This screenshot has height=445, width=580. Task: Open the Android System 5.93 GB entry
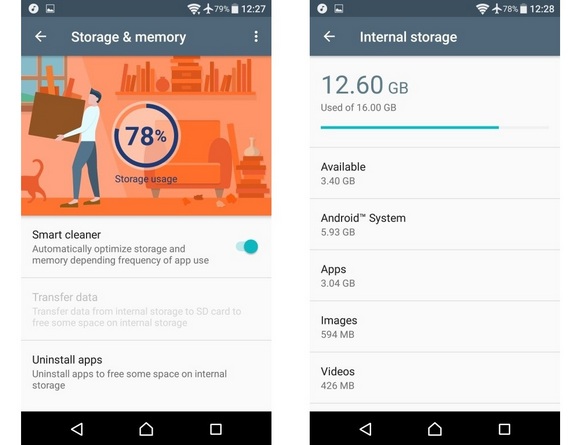tap(435, 225)
